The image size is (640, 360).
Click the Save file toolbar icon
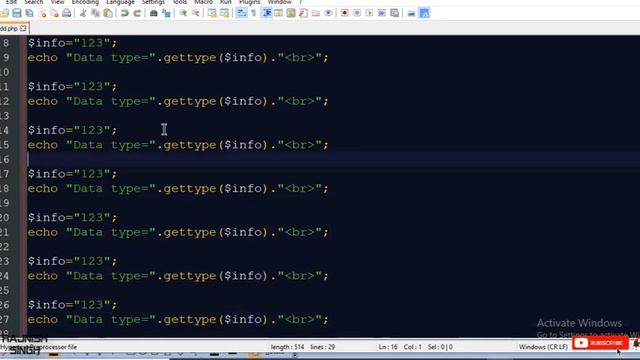click(17, 13)
